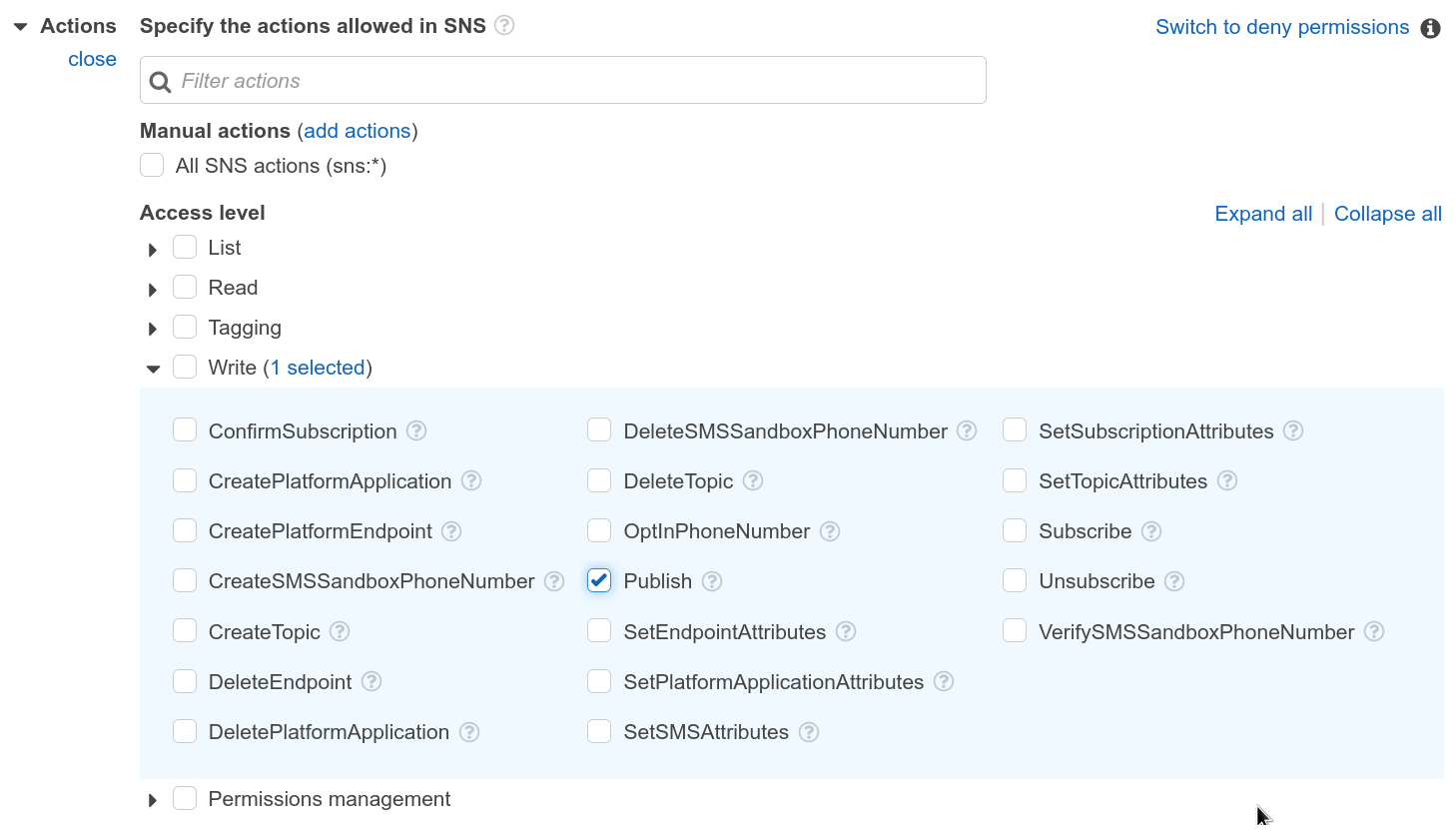Image resolution: width=1456 pixels, height=830 pixels.
Task: Expand the Read access level
Action: (153, 290)
